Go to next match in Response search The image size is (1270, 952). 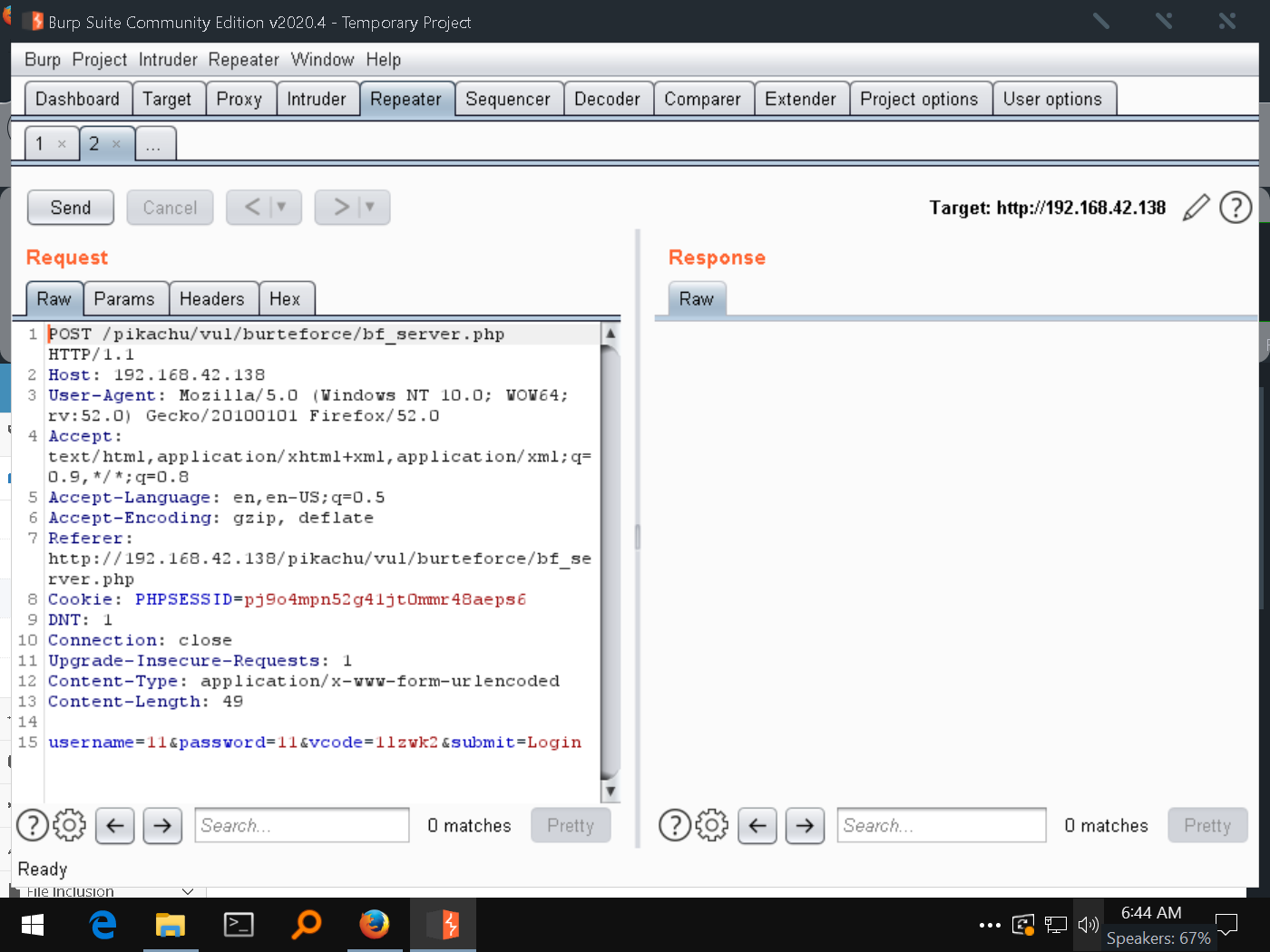tap(805, 825)
